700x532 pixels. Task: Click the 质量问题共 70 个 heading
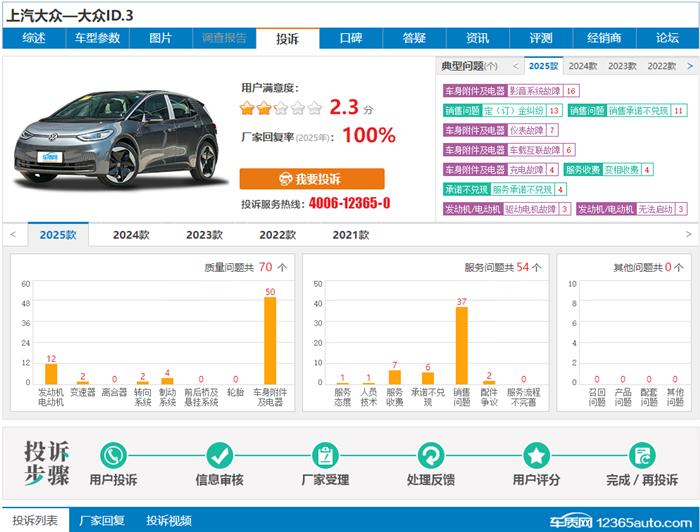[246, 267]
